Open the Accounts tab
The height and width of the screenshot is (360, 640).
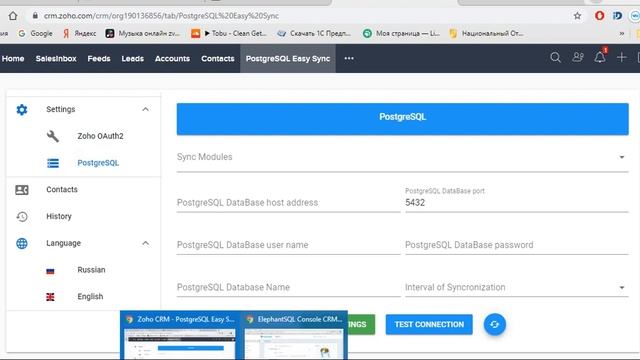tap(172, 58)
